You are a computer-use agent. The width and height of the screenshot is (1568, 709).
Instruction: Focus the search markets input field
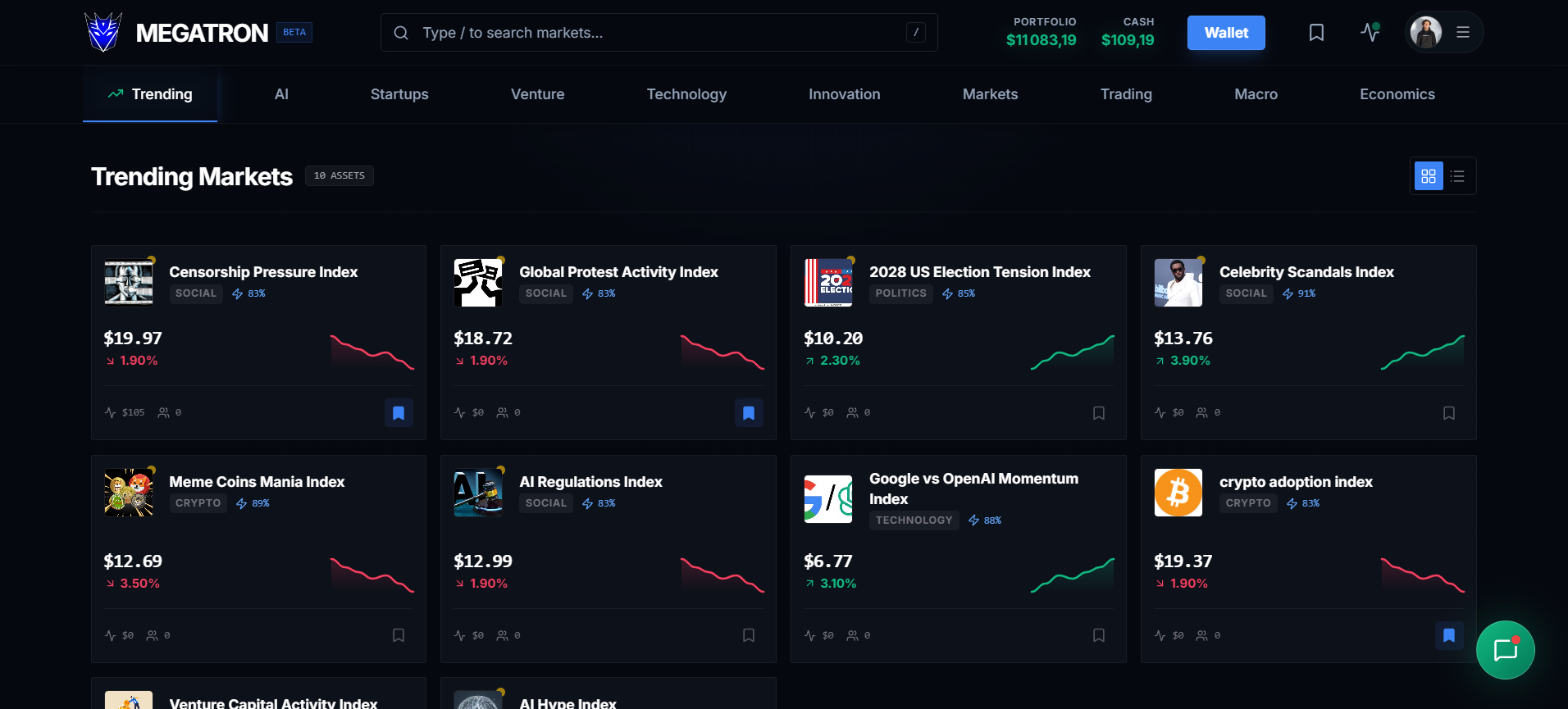click(659, 33)
